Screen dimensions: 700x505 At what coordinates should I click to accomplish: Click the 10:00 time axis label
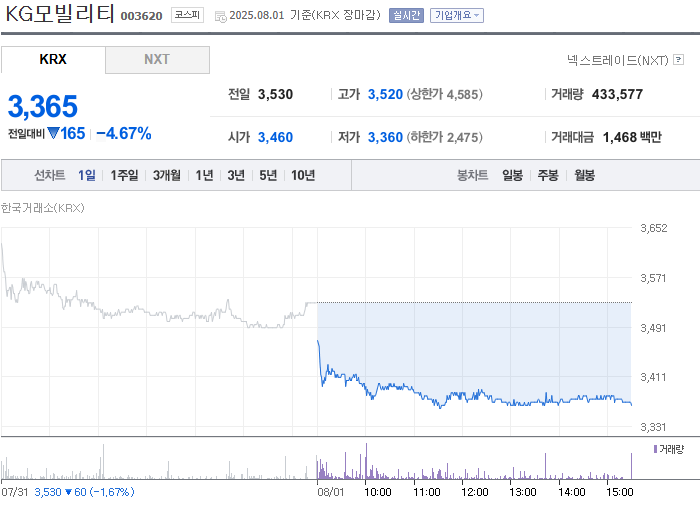coord(378,492)
